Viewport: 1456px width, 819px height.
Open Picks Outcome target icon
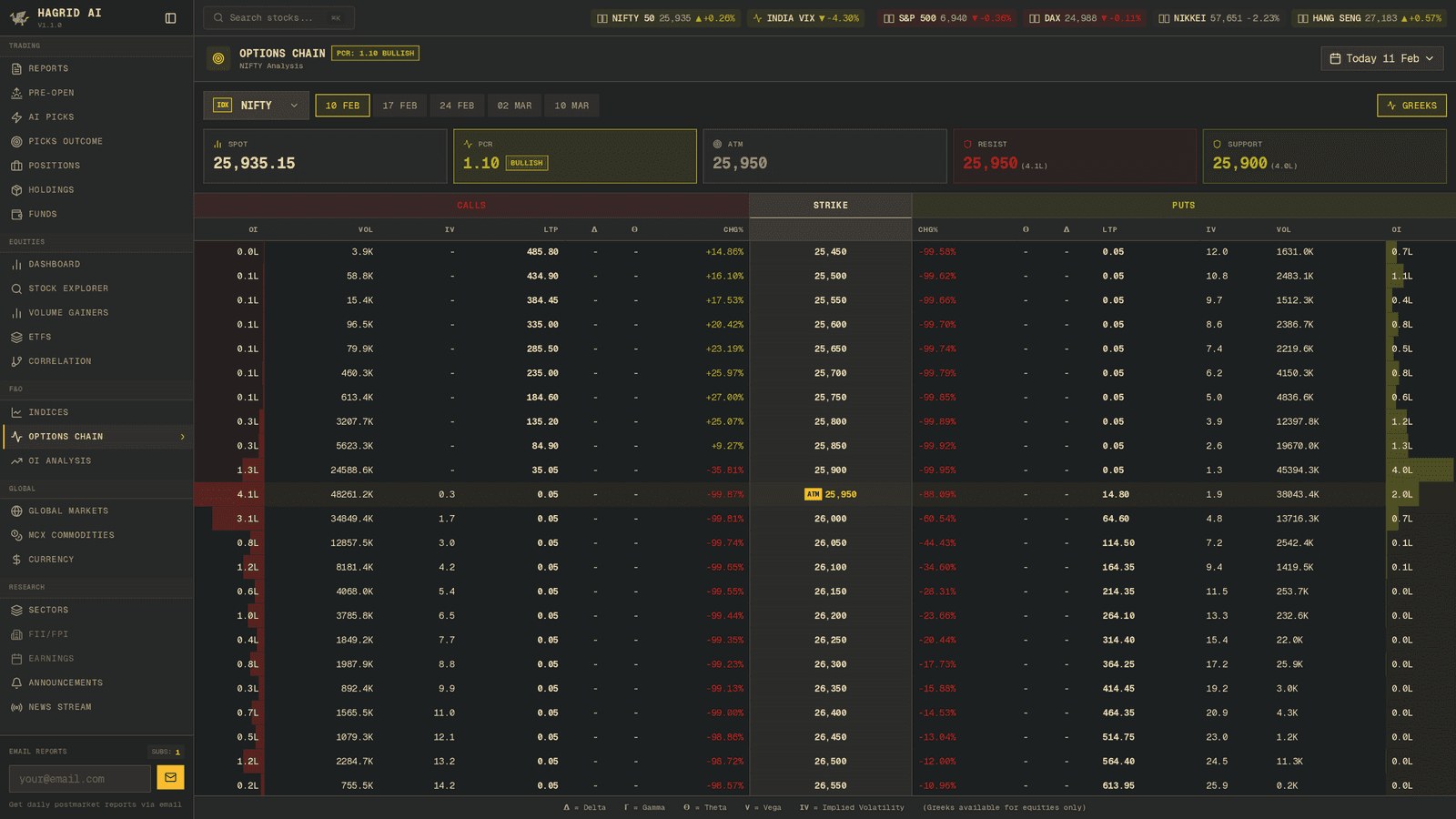pos(16,141)
